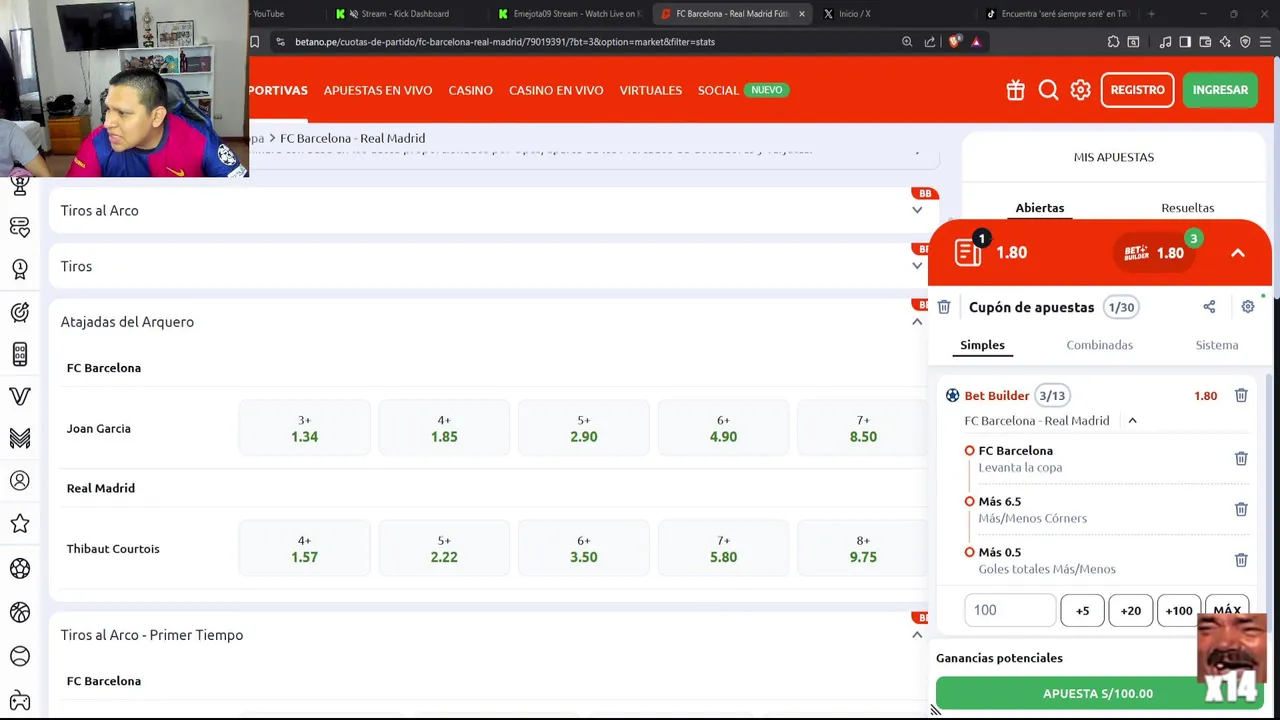The height and width of the screenshot is (720, 1280).
Task: Click the INGRESAR button
Action: point(1220,90)
